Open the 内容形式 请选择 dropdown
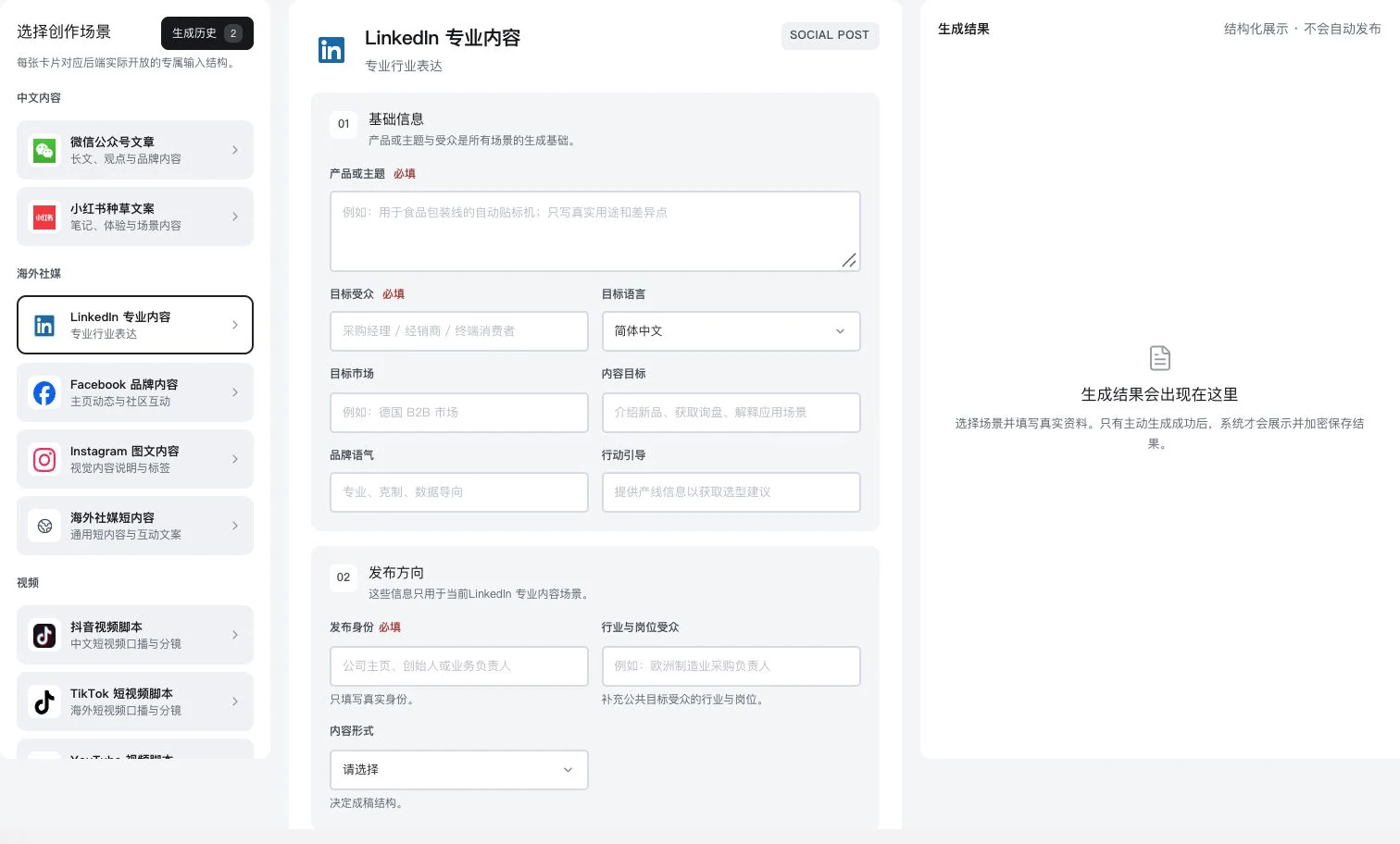The height and width of the screenshot is (844, 1400). 459,770
